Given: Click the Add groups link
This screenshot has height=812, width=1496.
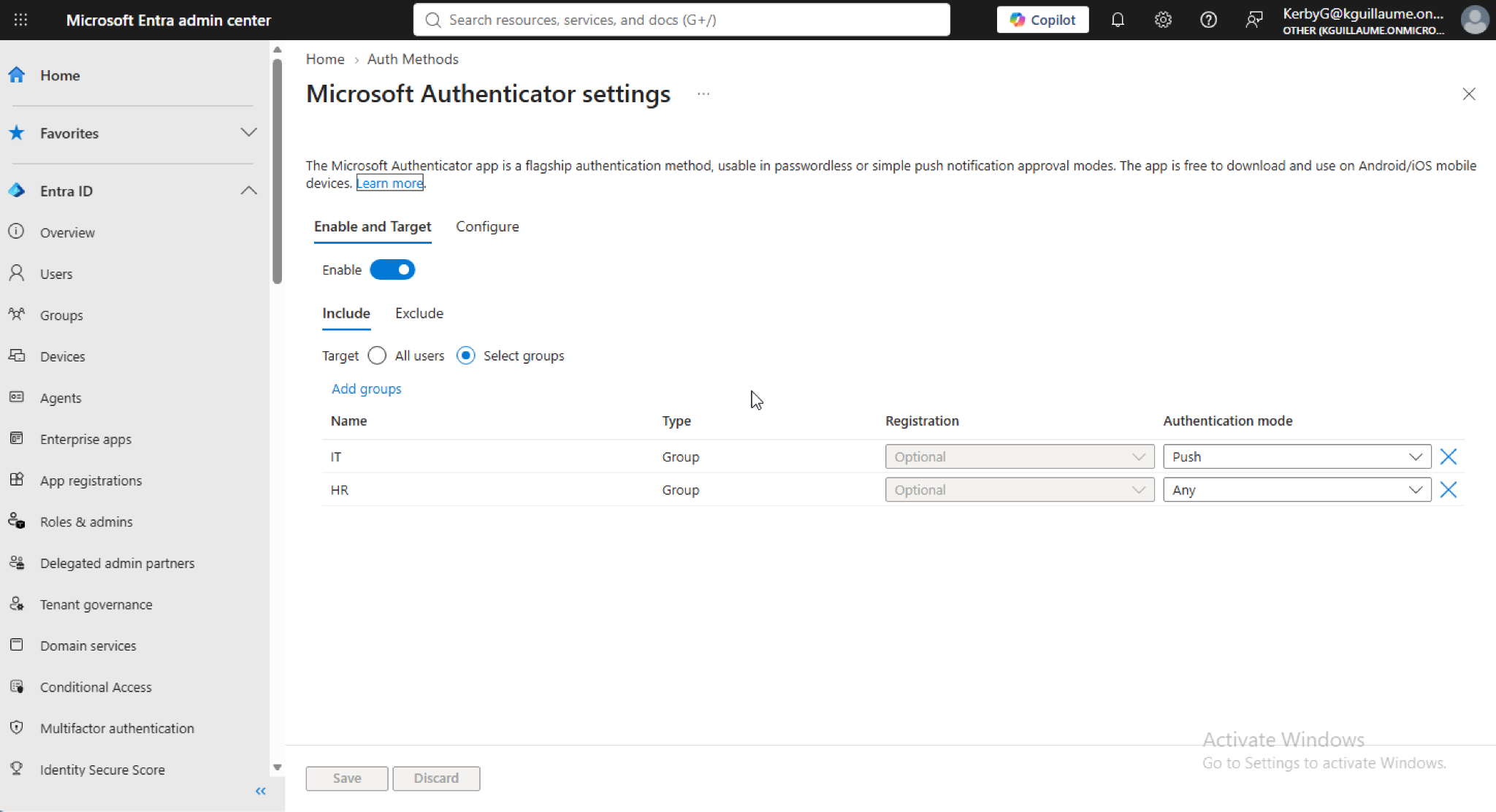Looking at the screenshot, I should (367, 388).
